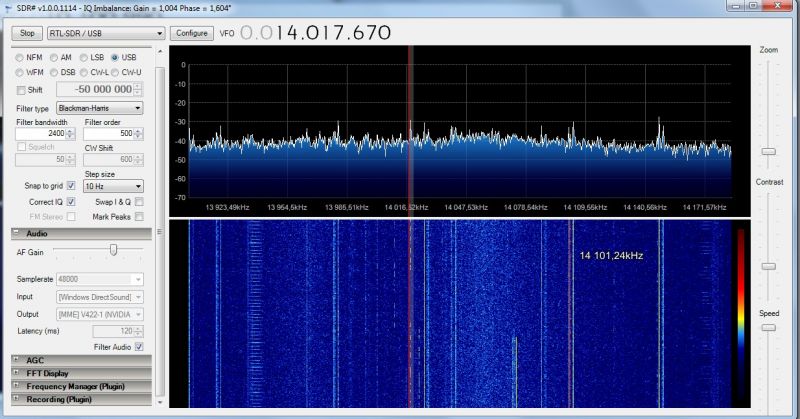Open the Filter type Blackman-Harris dropdown
This screenshot has height=419, width=800.
[99, 108]
